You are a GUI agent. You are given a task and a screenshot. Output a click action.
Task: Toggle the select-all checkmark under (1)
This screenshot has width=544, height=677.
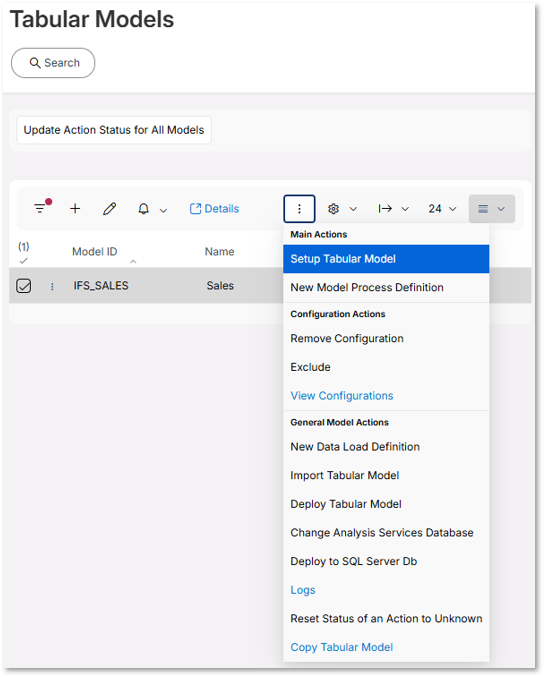click(24, 260)
